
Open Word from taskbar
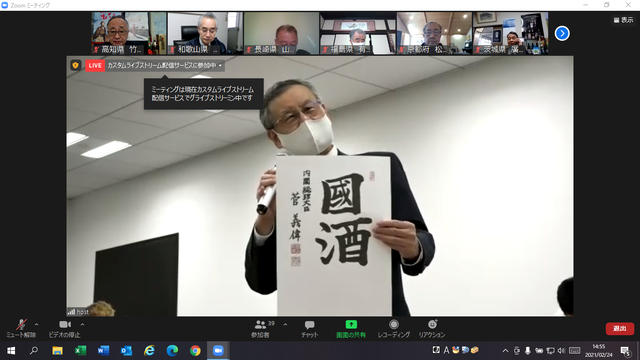tap(103, 351)
